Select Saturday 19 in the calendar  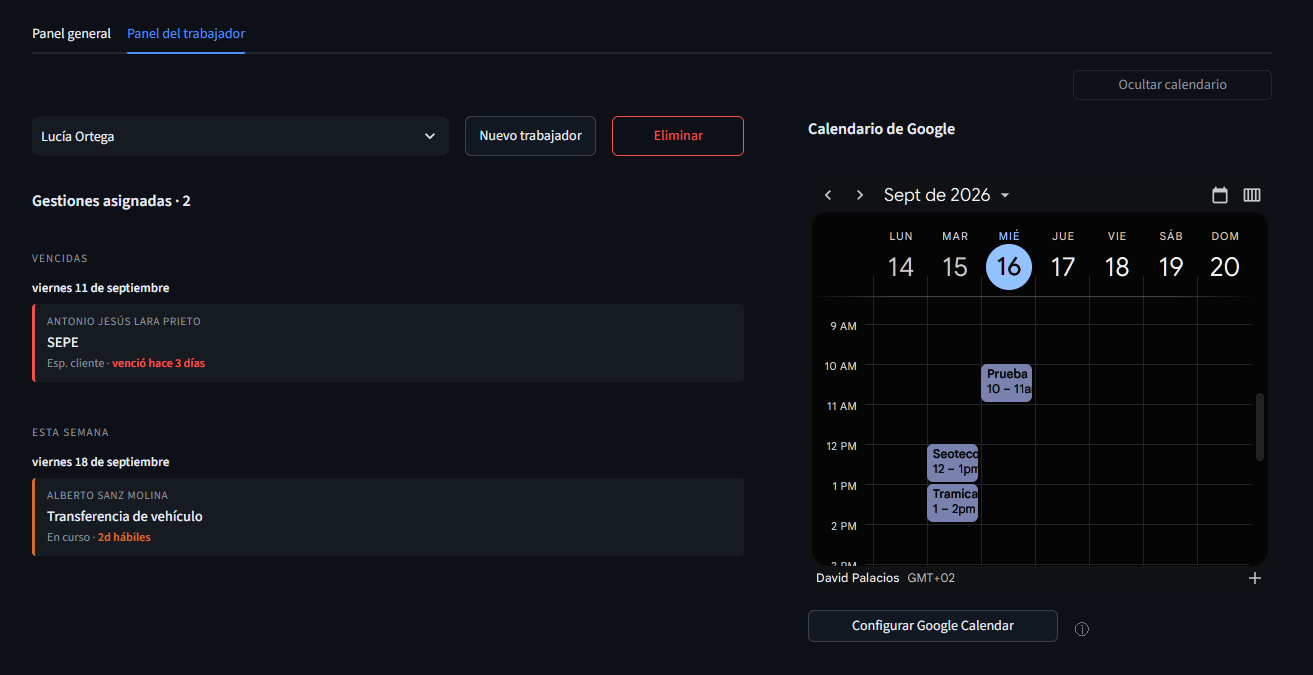(1171, 267)
